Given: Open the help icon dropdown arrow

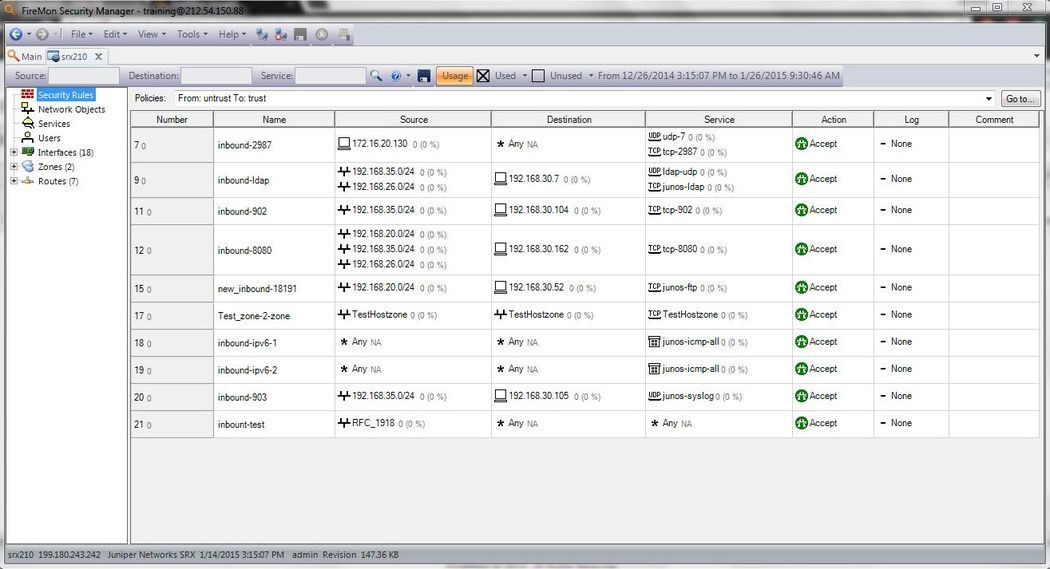Looking at the screenshot, I should [x=408, y=76].
